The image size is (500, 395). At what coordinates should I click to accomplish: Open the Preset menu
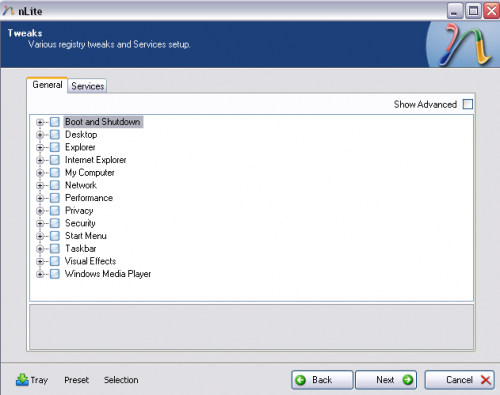click(x=77, y=380)
